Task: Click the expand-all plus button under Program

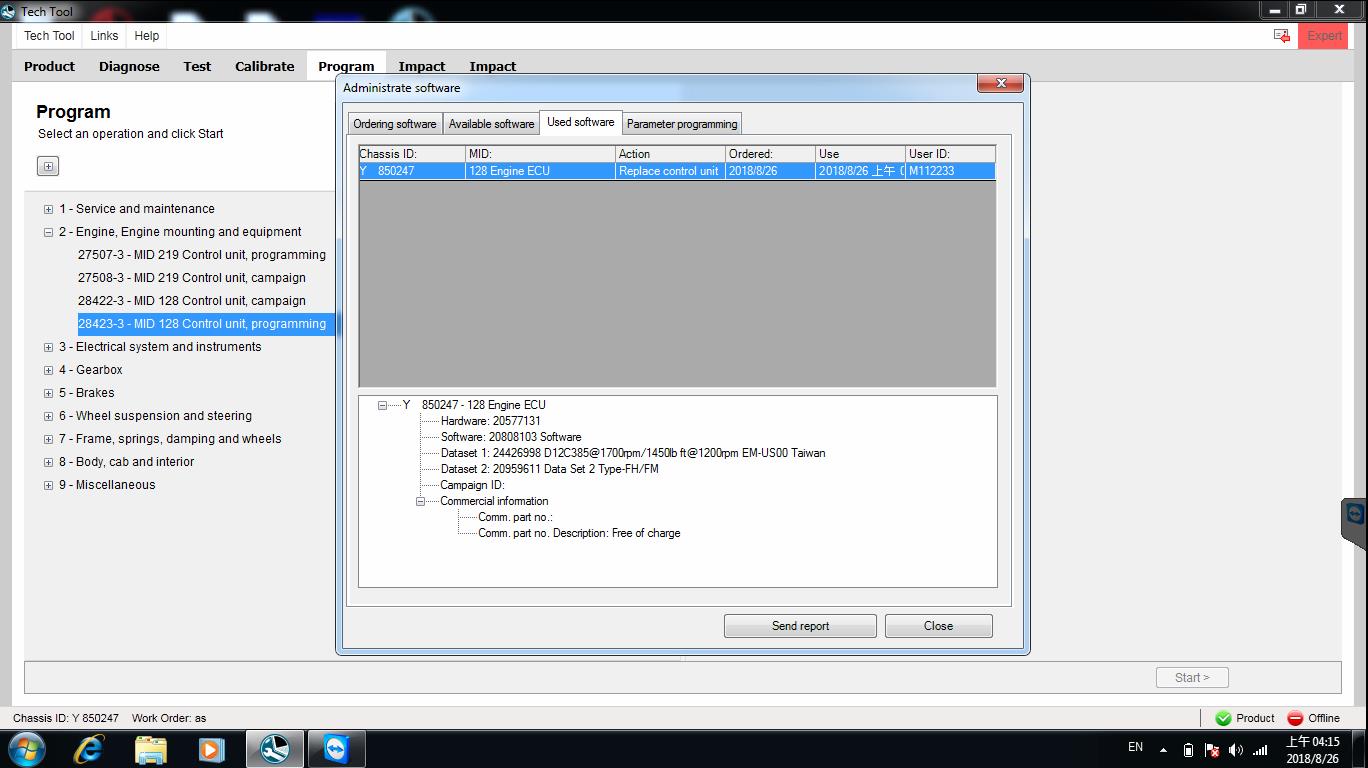Action: [x=48, y=166]
